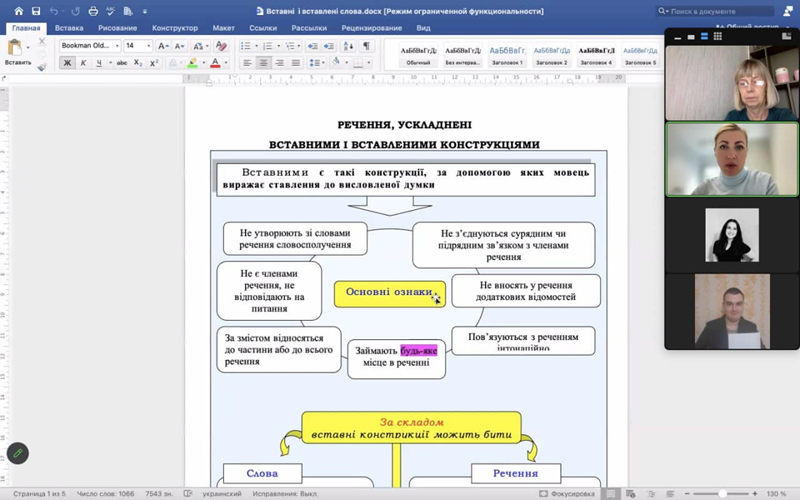Screen dimensions: 800x500
Task: Decrease font size with smaller A
Action: point(179,46)
